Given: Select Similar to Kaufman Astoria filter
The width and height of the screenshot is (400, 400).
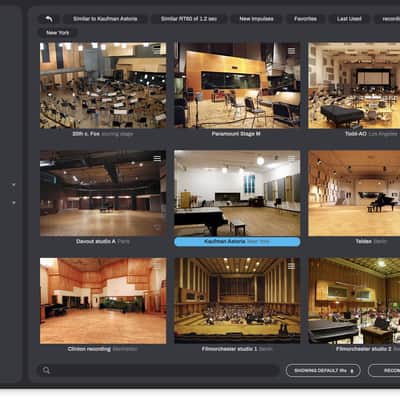Looking at the screenshot, I should (x=105, y=19).
